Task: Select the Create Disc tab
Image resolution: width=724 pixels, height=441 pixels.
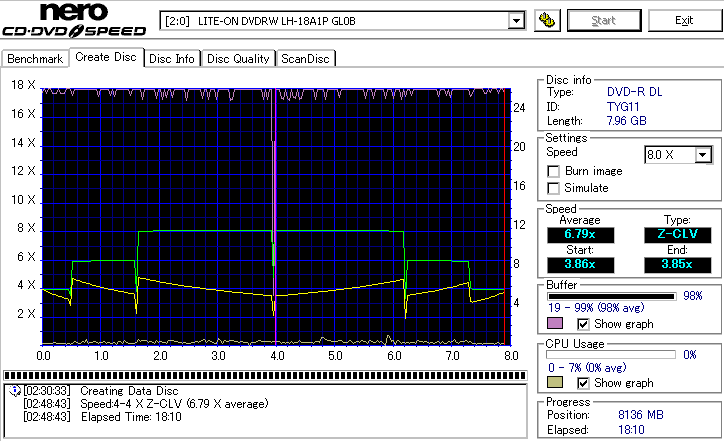Action: pos(106,57)
